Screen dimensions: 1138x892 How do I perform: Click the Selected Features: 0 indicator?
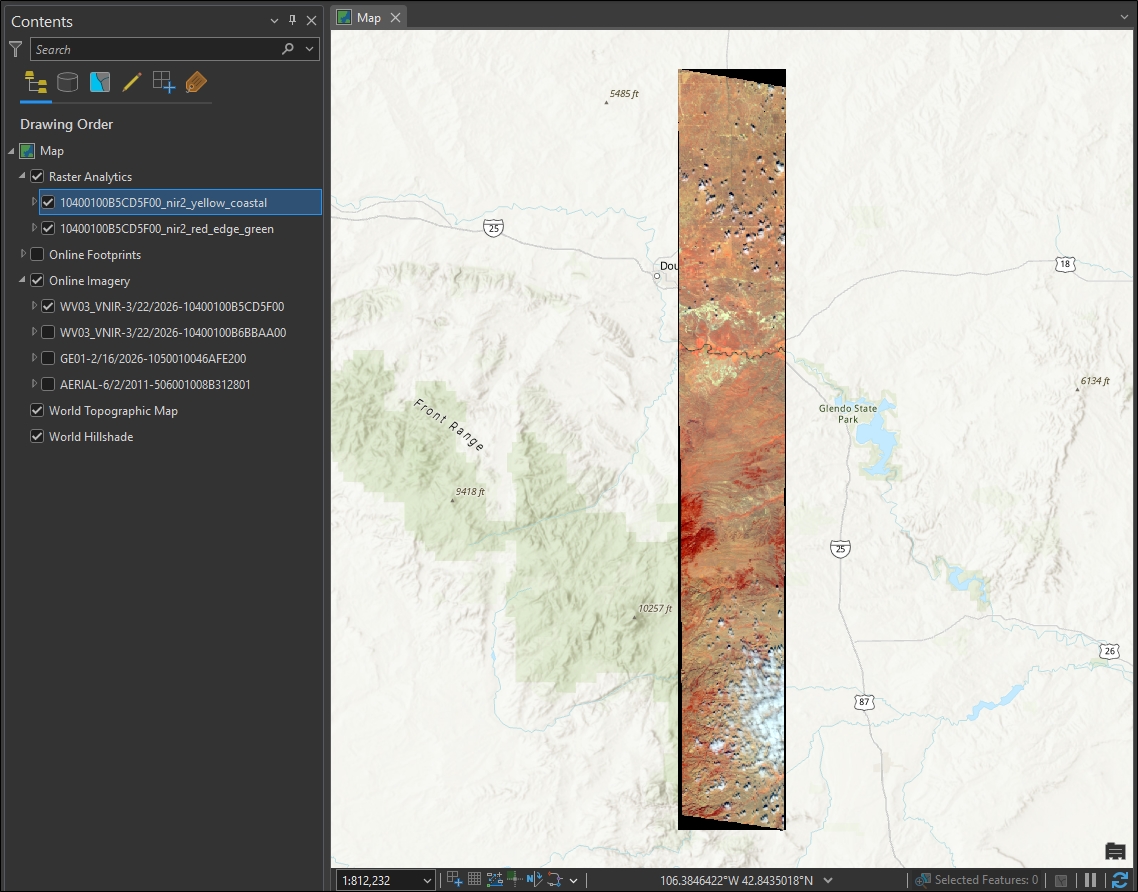[977, 880]
